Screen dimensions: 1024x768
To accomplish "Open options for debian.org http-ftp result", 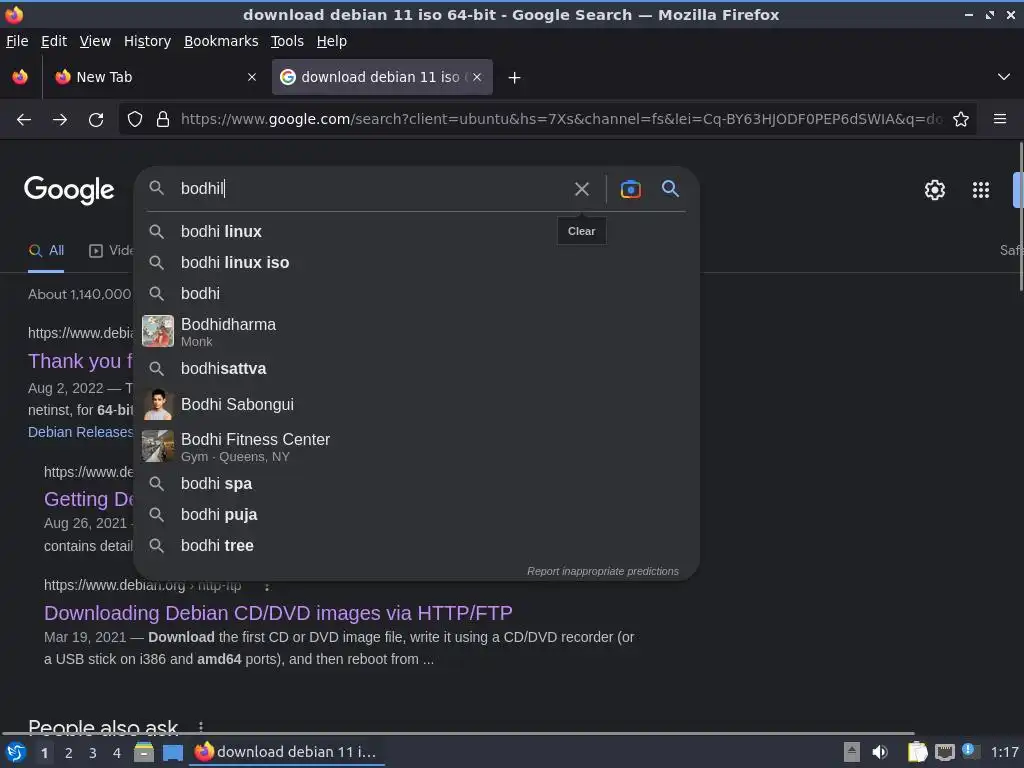I will [x=266, y=586].
